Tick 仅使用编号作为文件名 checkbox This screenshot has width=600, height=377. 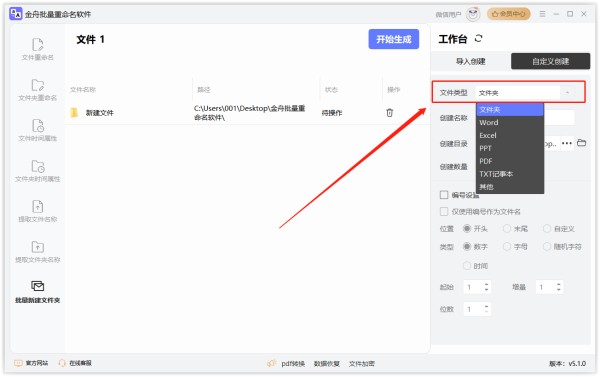pyautogui.click(x=444, y=211)
